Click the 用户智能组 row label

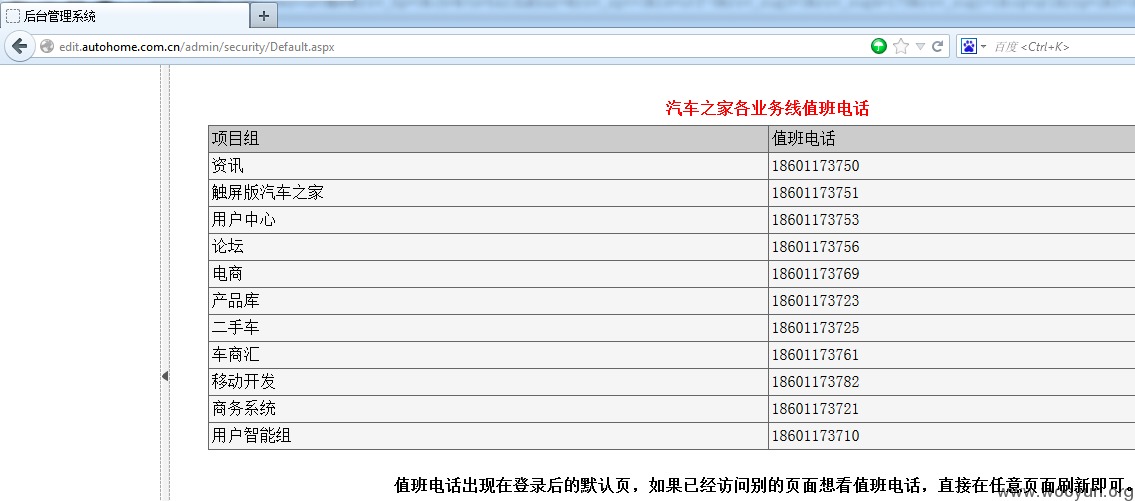[251, 436]
